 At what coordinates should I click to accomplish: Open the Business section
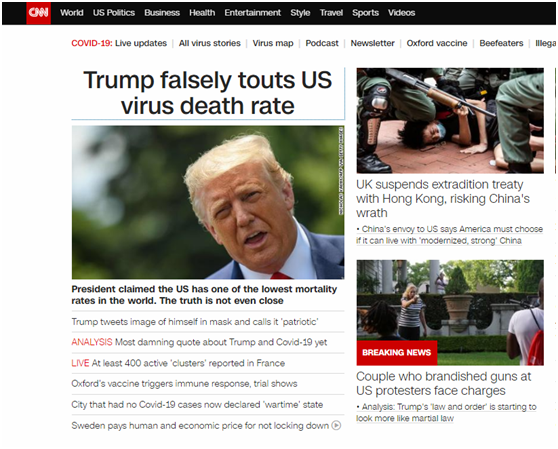click(x=162, y=13)
